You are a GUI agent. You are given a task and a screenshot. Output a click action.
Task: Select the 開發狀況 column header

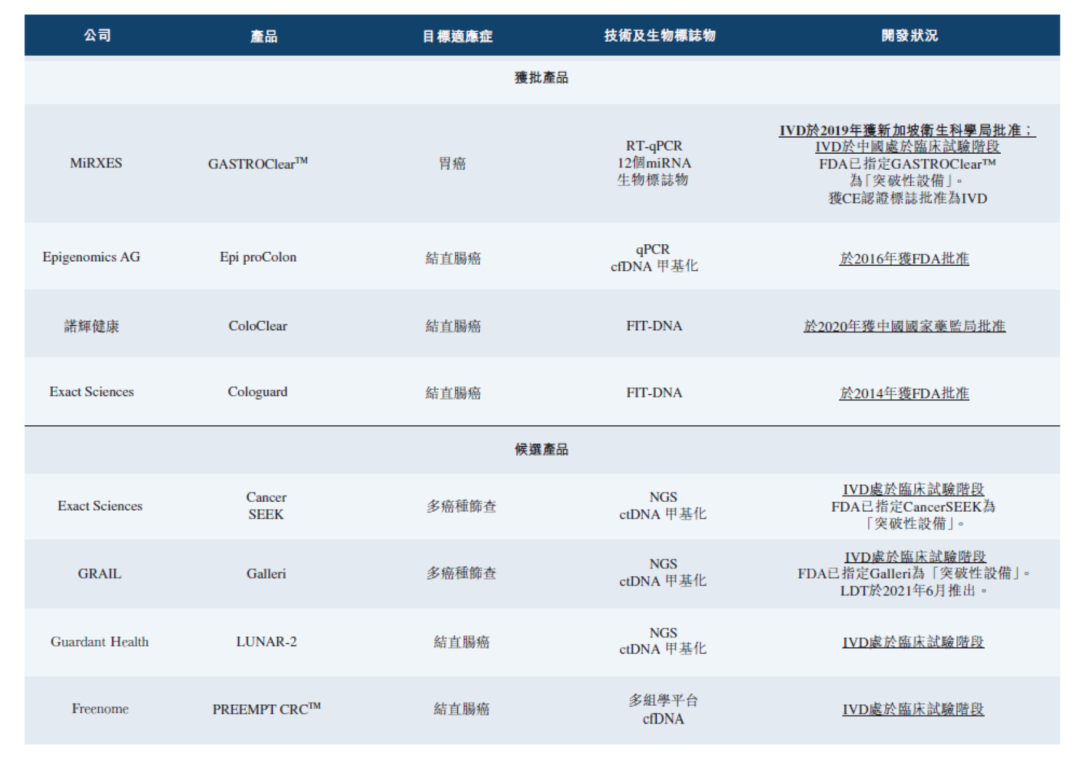click(x=909, y=35)
